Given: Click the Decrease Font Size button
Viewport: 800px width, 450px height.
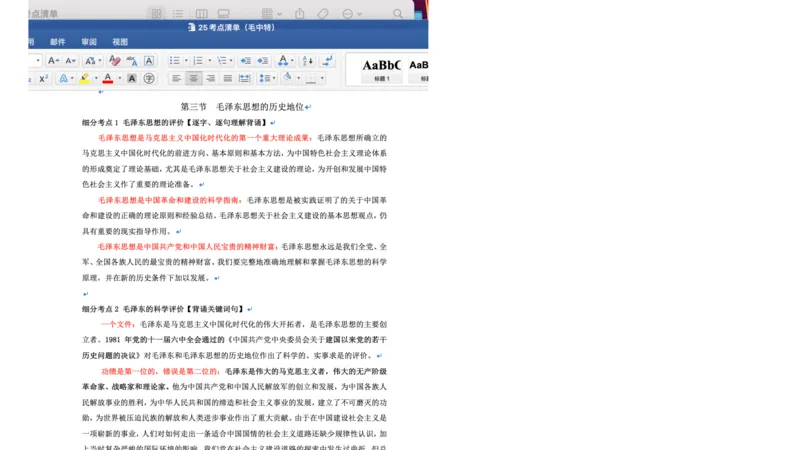Looking at the screenshot, I should coord(70,61).
